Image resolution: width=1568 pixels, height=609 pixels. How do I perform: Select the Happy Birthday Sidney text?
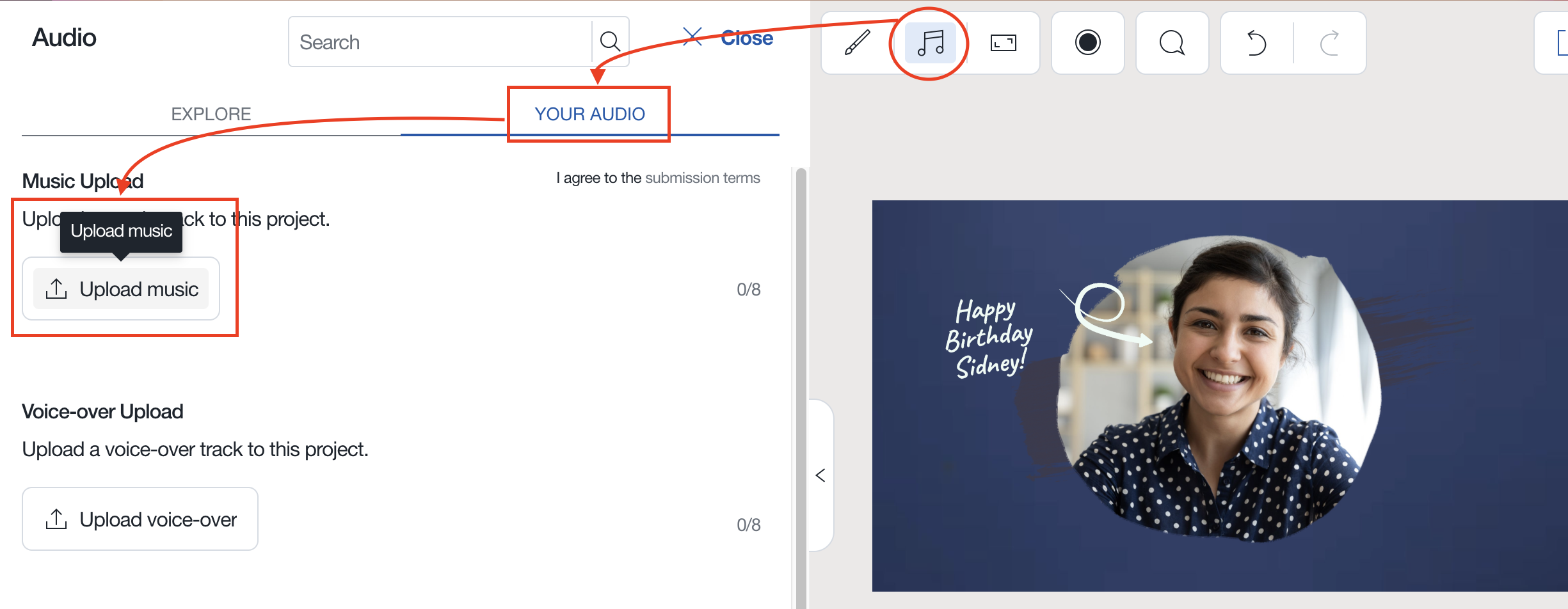(988, 338)
